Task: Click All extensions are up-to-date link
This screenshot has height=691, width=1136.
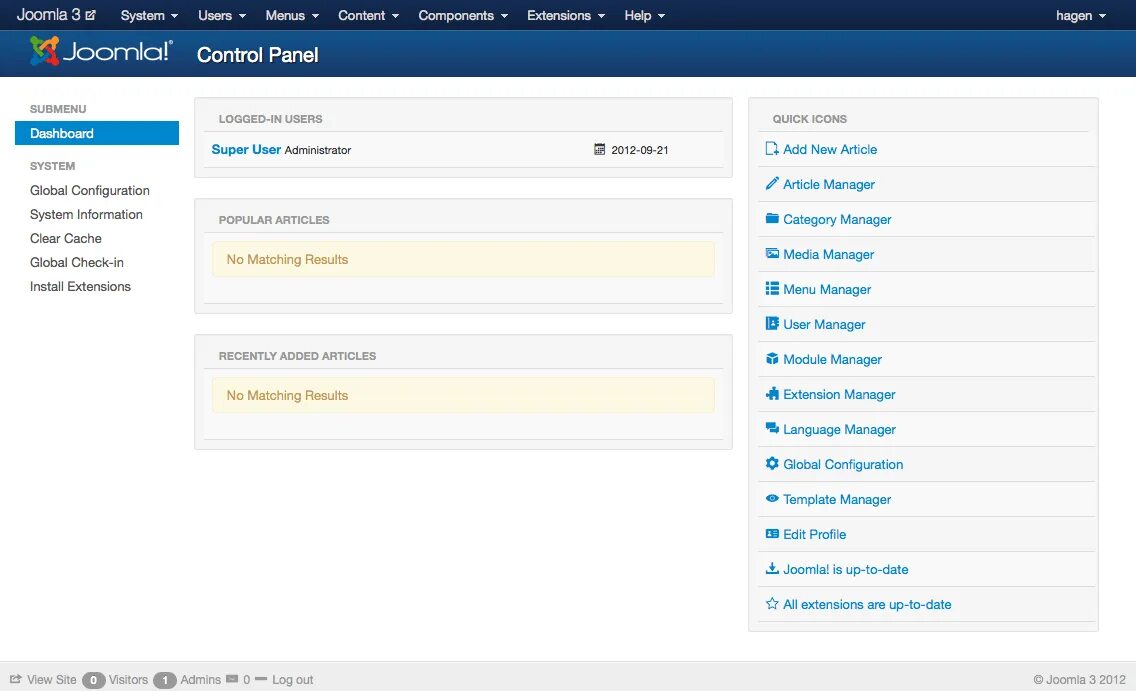Action: click(x=867, y=604)
